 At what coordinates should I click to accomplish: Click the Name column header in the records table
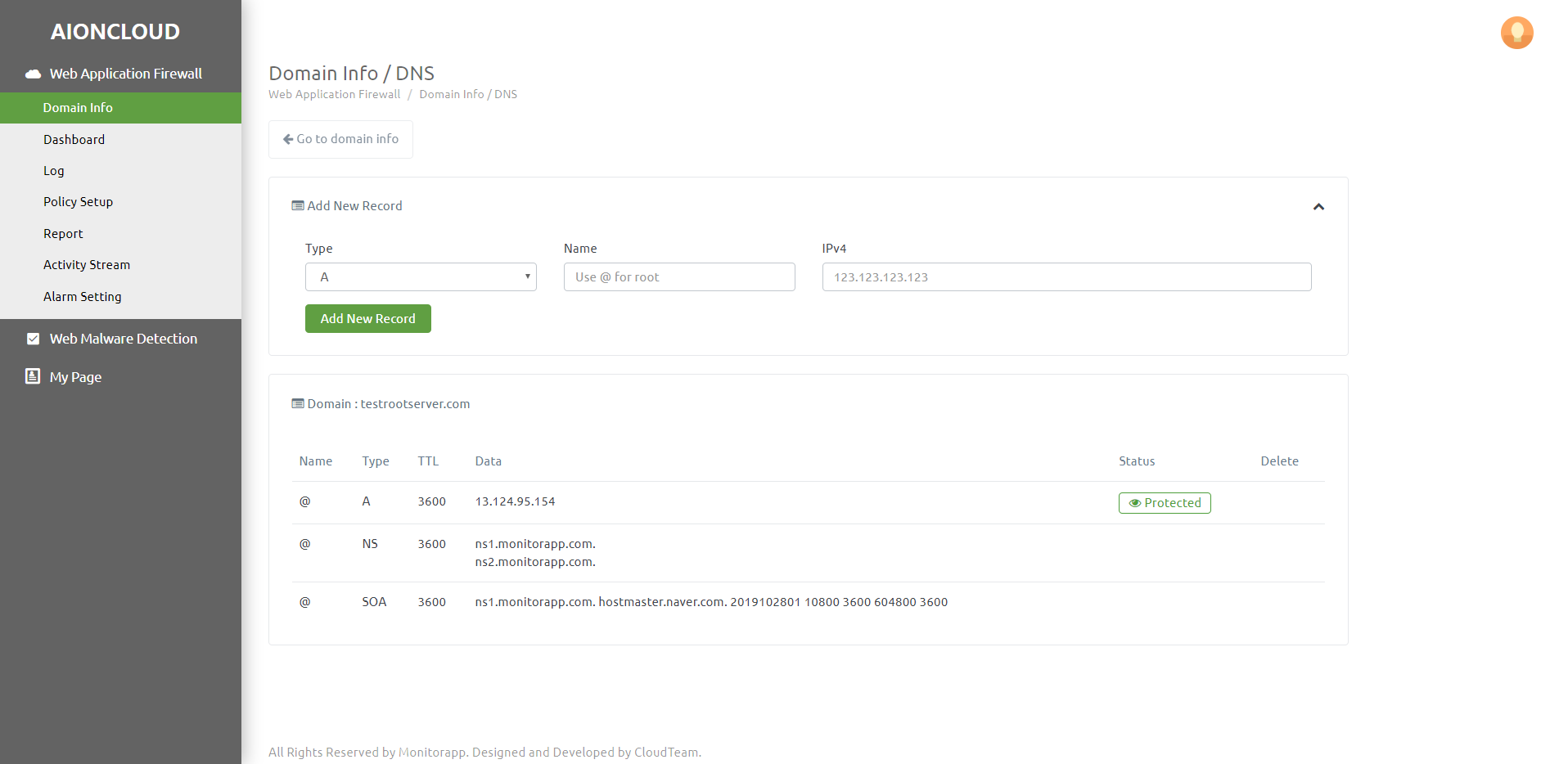click(316, 461)
